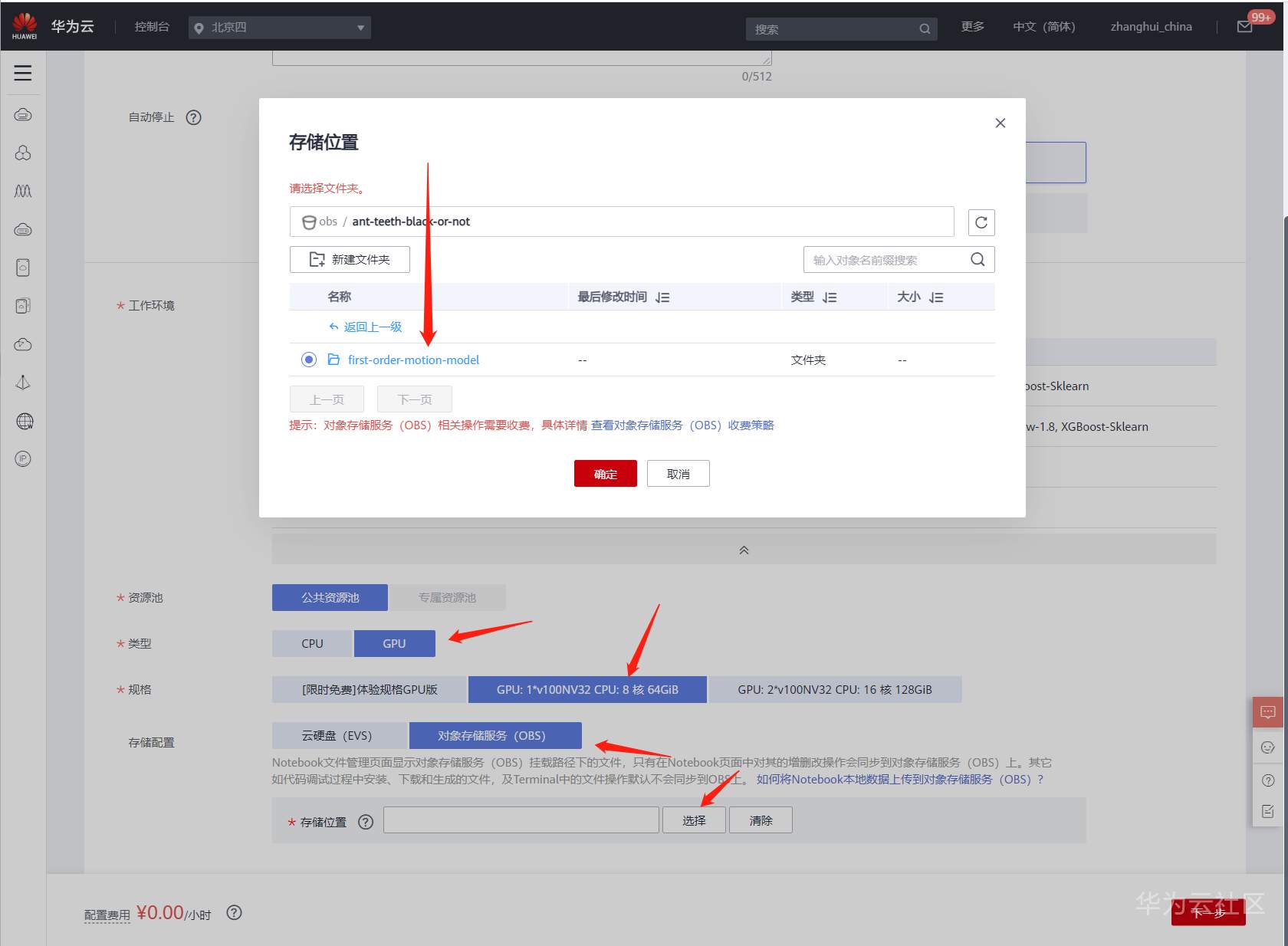Click the 下一页 pagination button

pos(415,399)
